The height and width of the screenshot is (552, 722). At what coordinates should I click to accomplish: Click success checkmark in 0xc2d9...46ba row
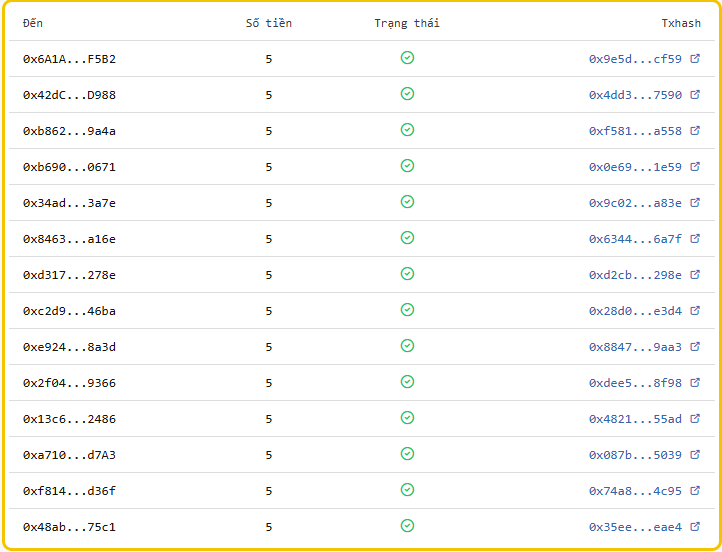(x=407, y=309)
